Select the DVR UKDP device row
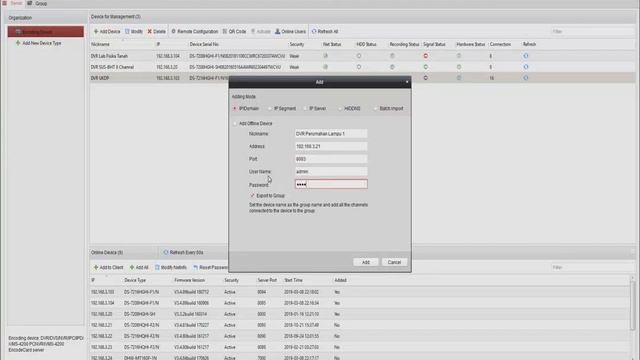 362,78
